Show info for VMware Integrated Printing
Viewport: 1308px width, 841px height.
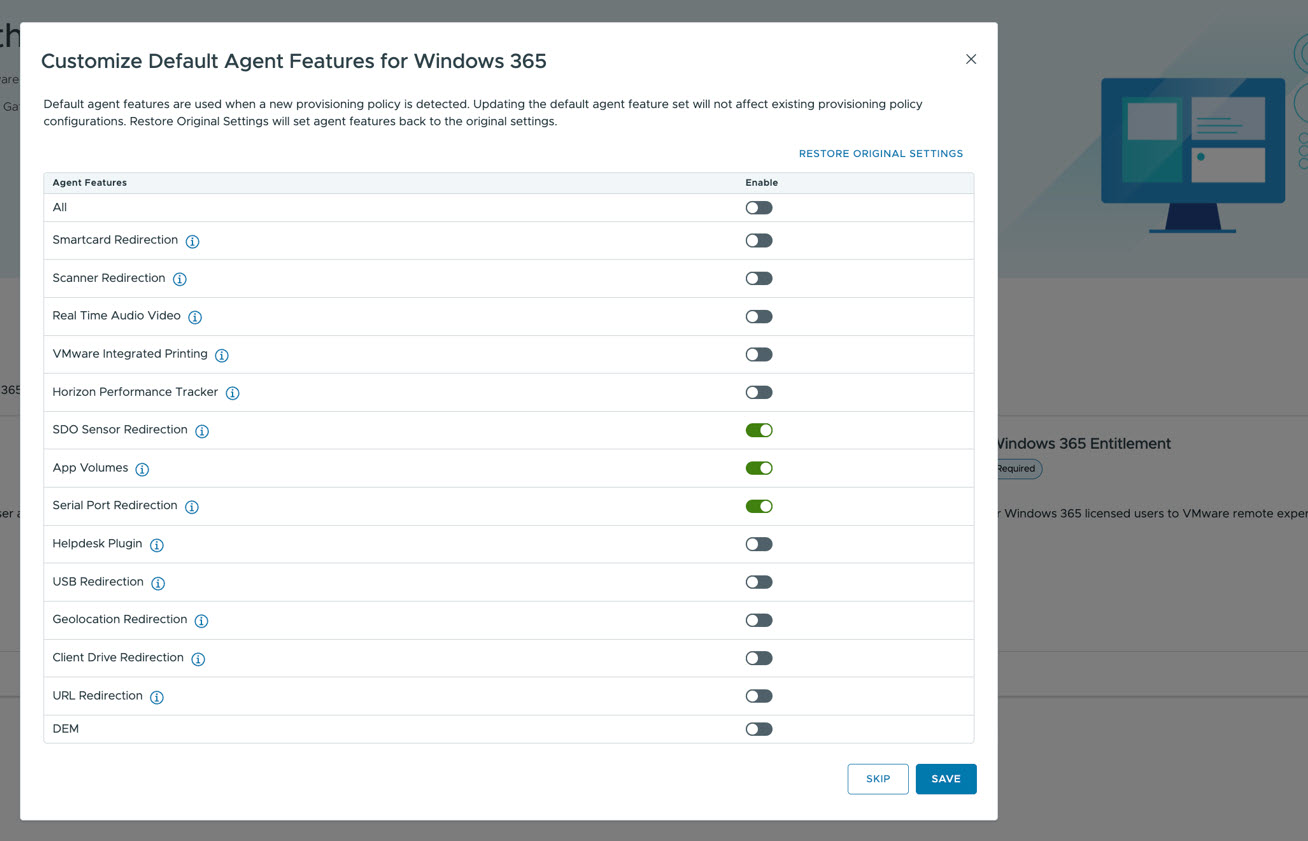[x=222, y=355]
